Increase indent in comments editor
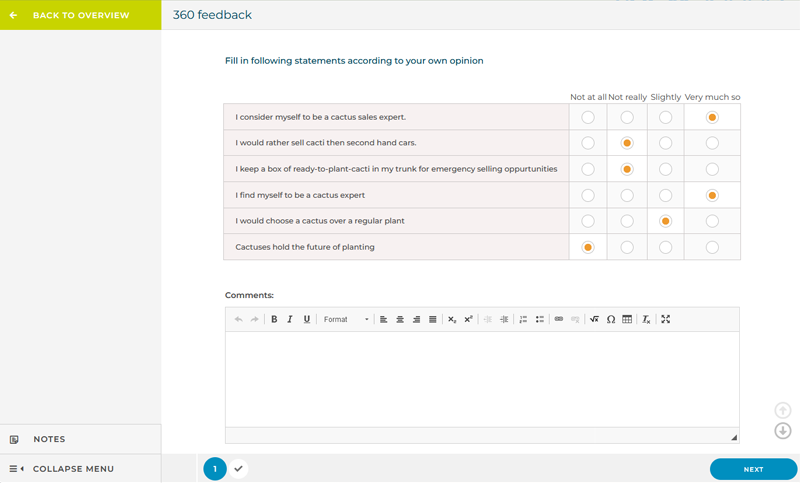The image size is (800, 483). click(x=504, y=319)
